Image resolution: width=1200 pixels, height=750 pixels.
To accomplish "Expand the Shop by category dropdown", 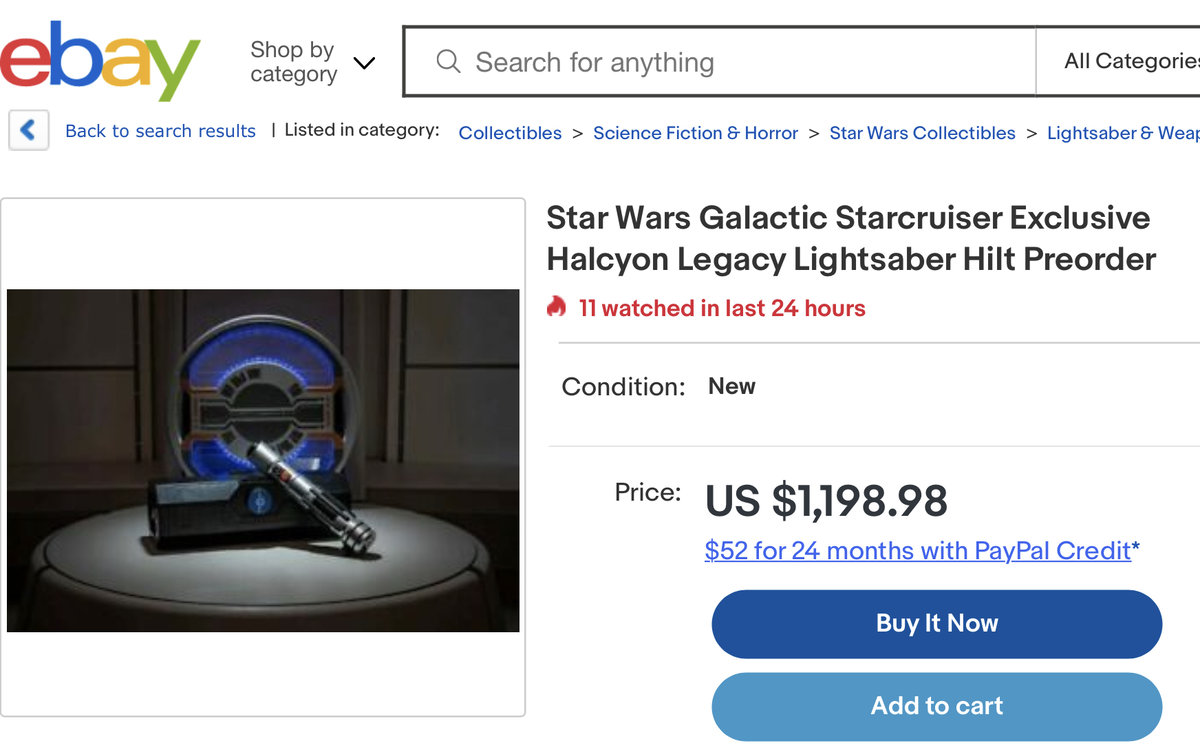I will 312,62.
